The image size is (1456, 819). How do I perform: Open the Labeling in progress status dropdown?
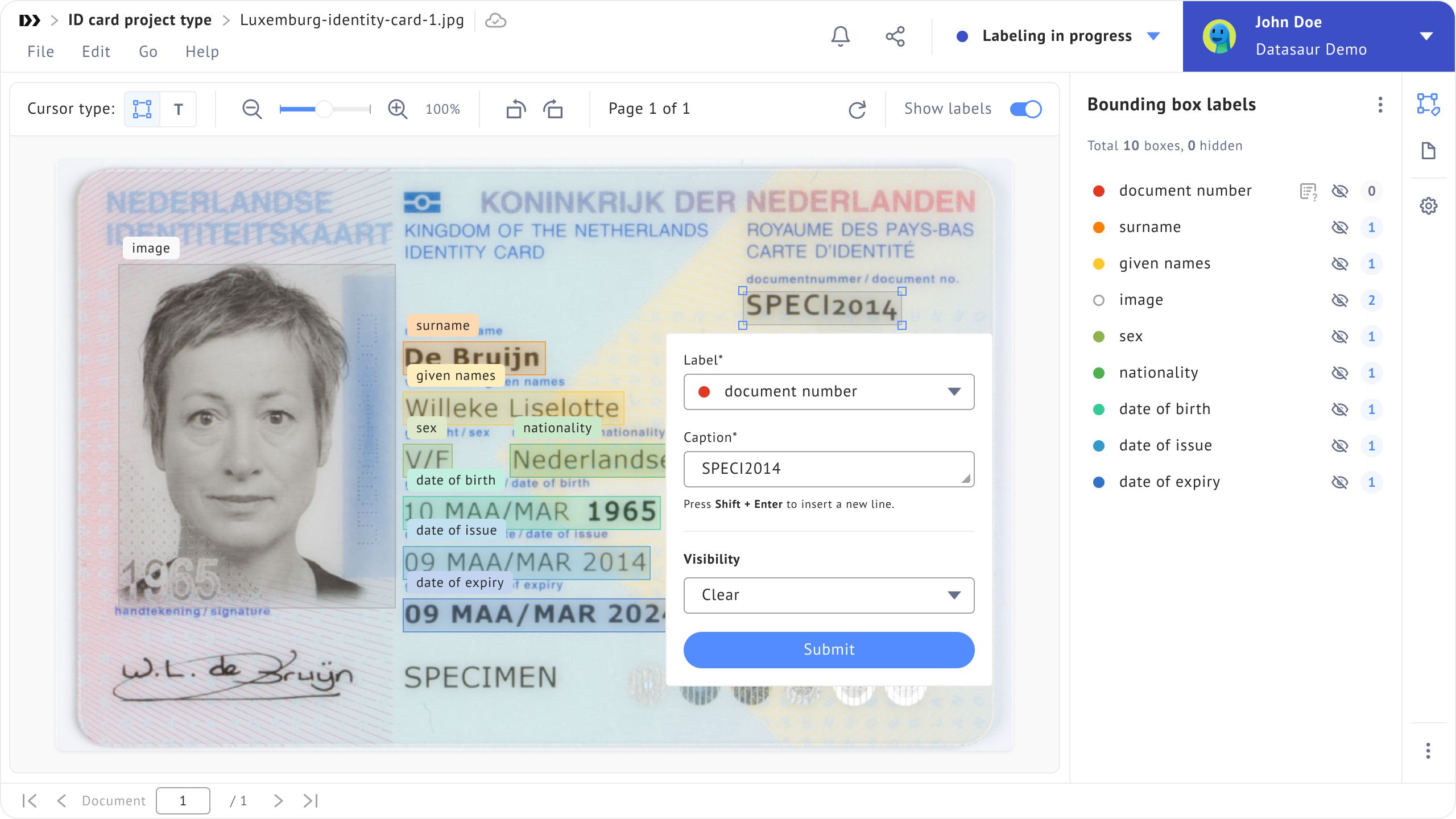(1153, 36)
